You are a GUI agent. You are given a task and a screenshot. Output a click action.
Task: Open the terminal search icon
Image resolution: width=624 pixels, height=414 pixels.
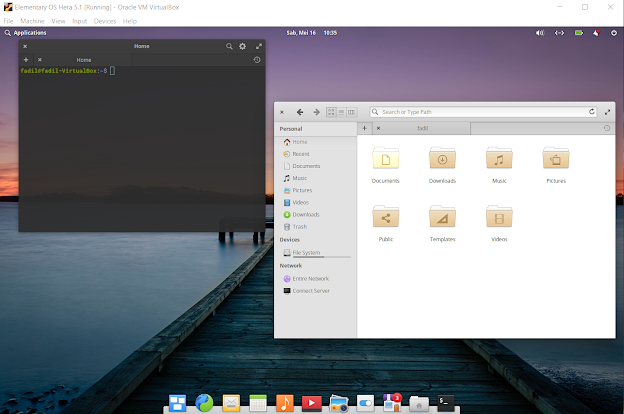[x=229, y=46]
